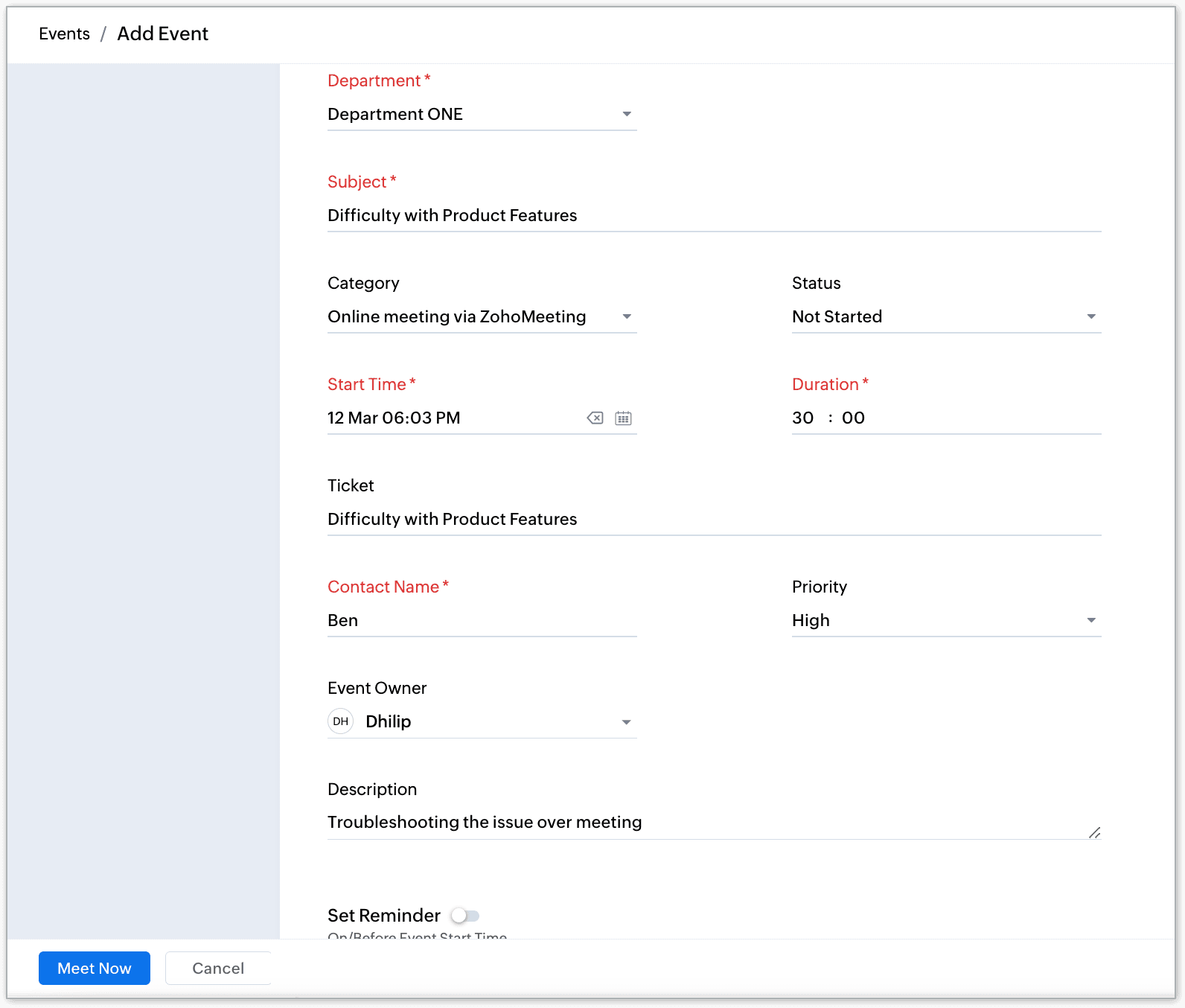Expand the Status dropdown
This screenshot has height=1008, width=1185.
(x=1091, y=317)
